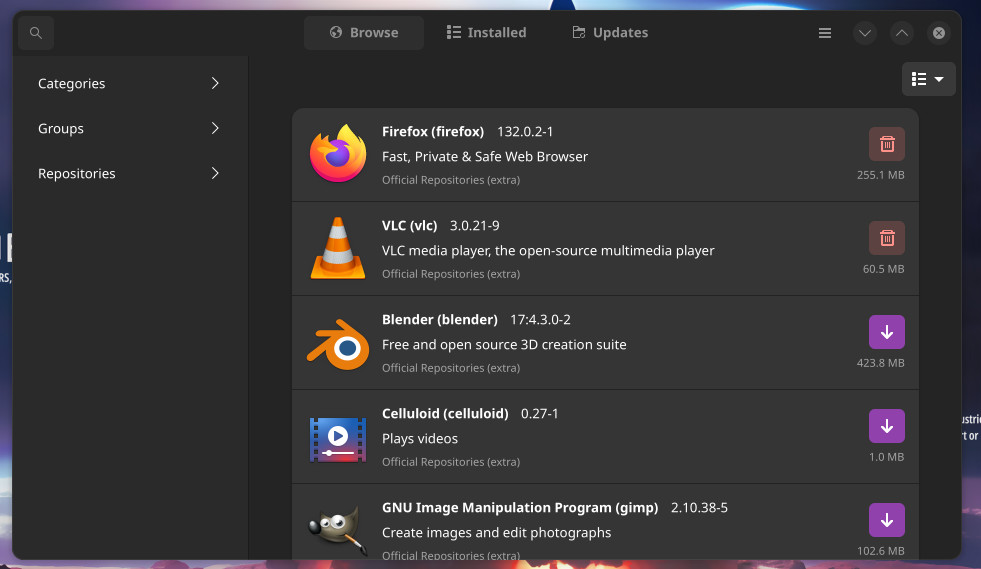Click the 255.1 MB size label
981x569 pixels.
tap(880, 175)
